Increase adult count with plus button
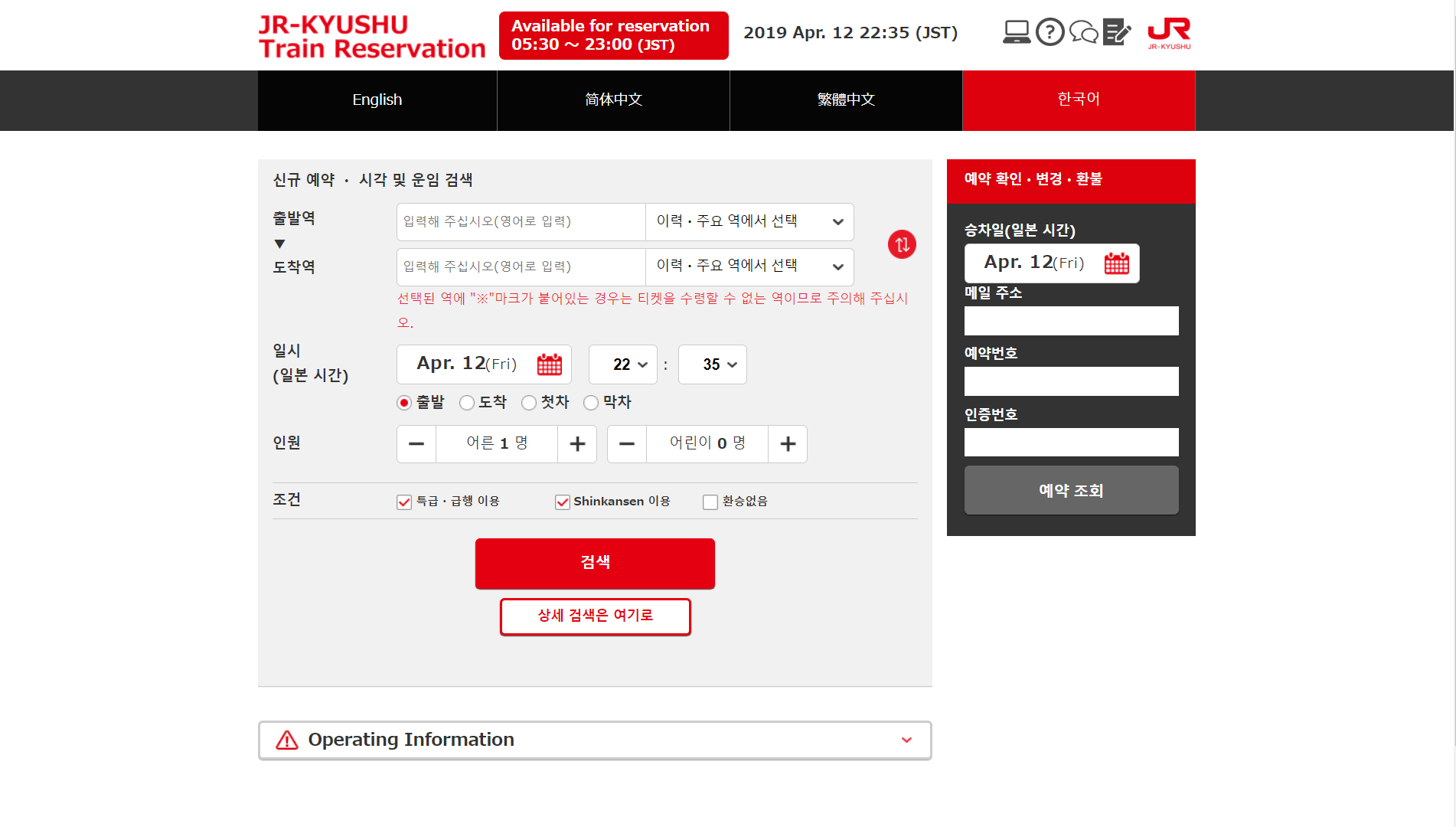 [x=577, y=444]
